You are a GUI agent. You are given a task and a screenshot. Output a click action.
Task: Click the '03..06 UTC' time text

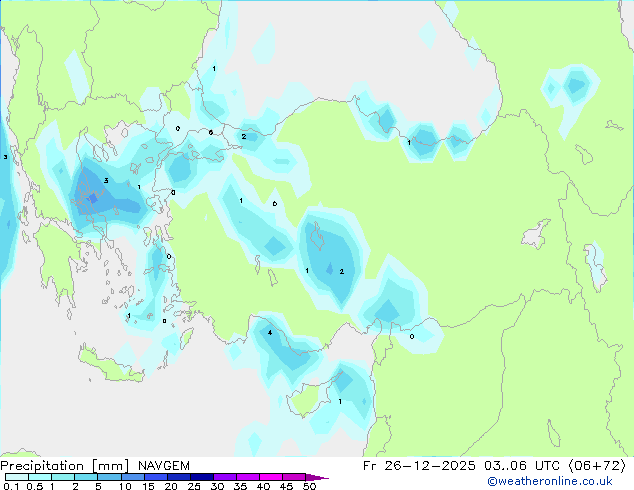(522, 466)
